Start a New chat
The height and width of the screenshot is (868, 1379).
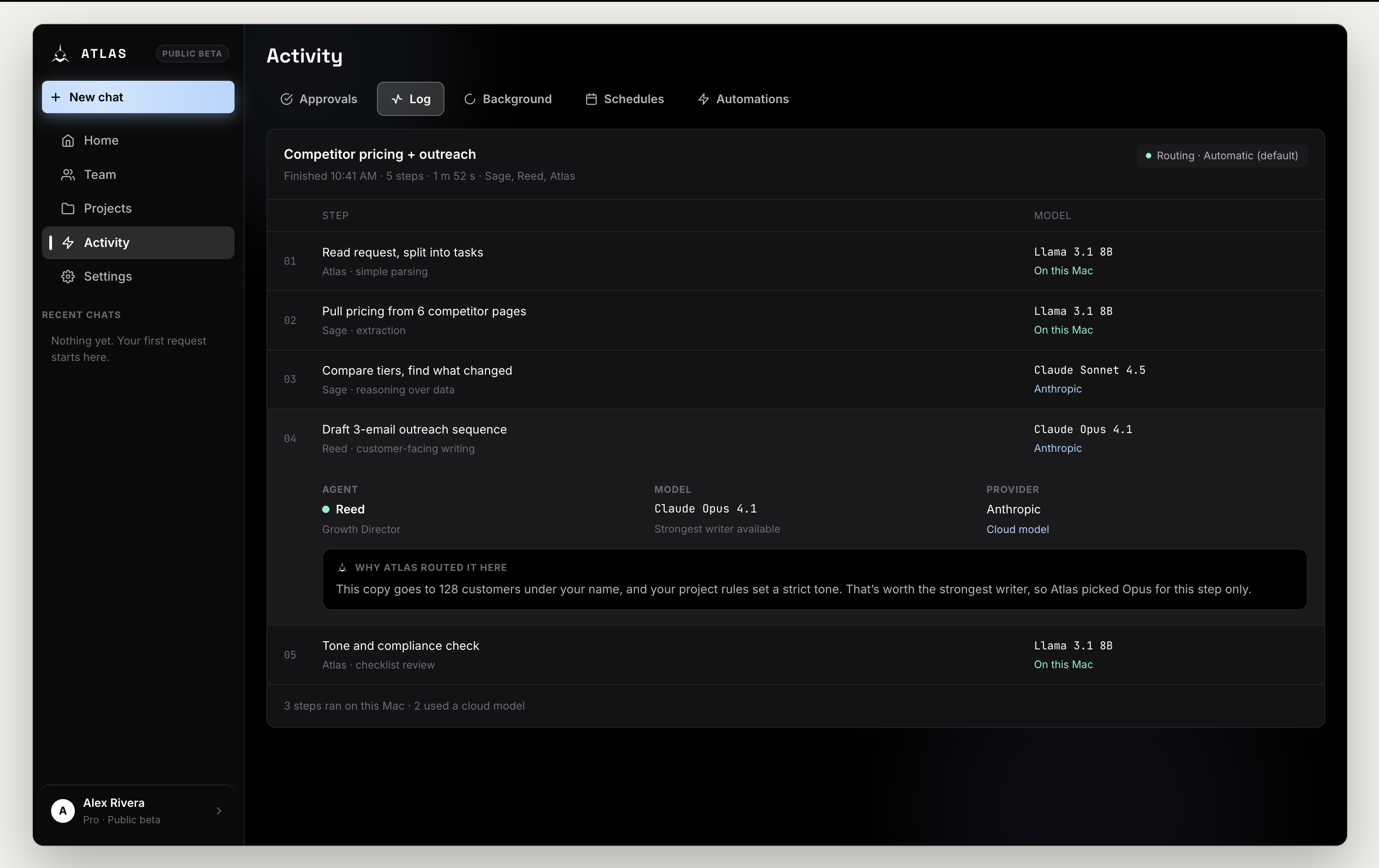[138, 97]
